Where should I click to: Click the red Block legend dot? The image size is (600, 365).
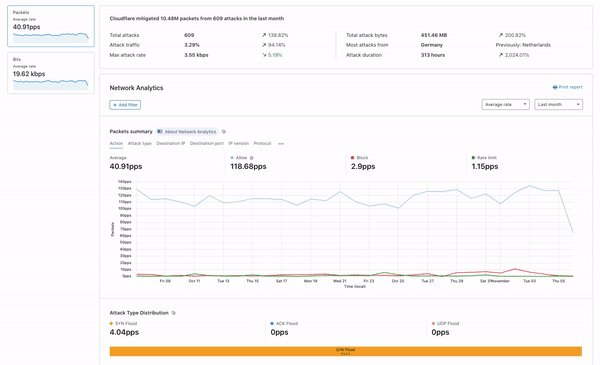tap(352, 158)
